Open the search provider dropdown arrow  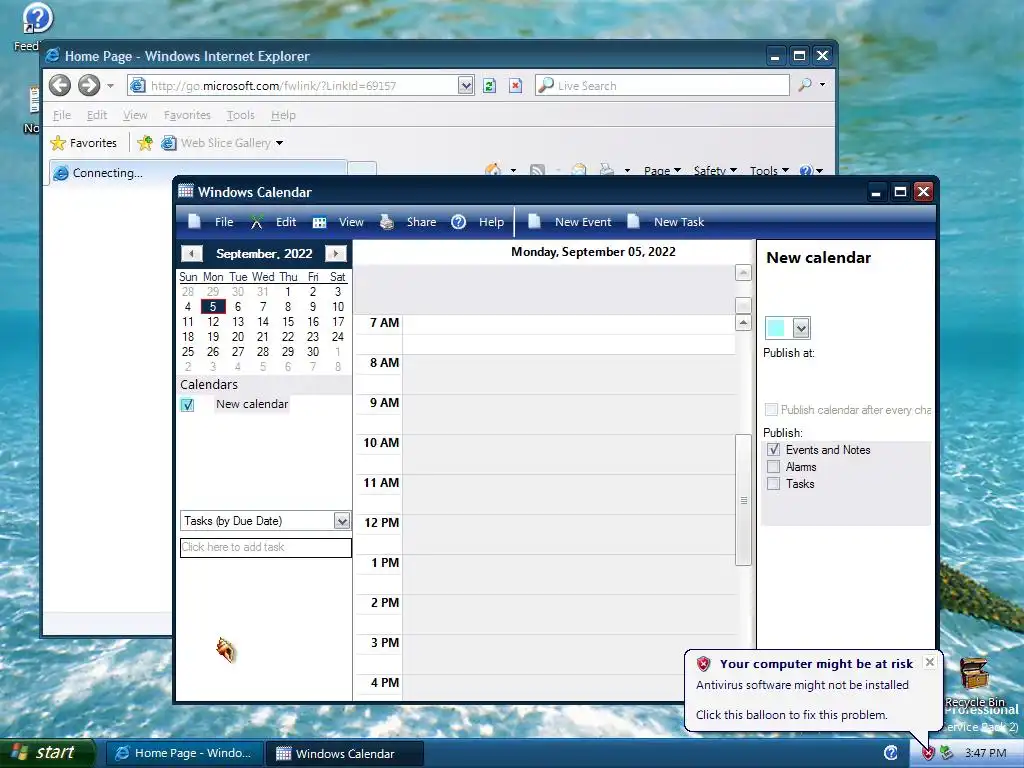(822, 85)
